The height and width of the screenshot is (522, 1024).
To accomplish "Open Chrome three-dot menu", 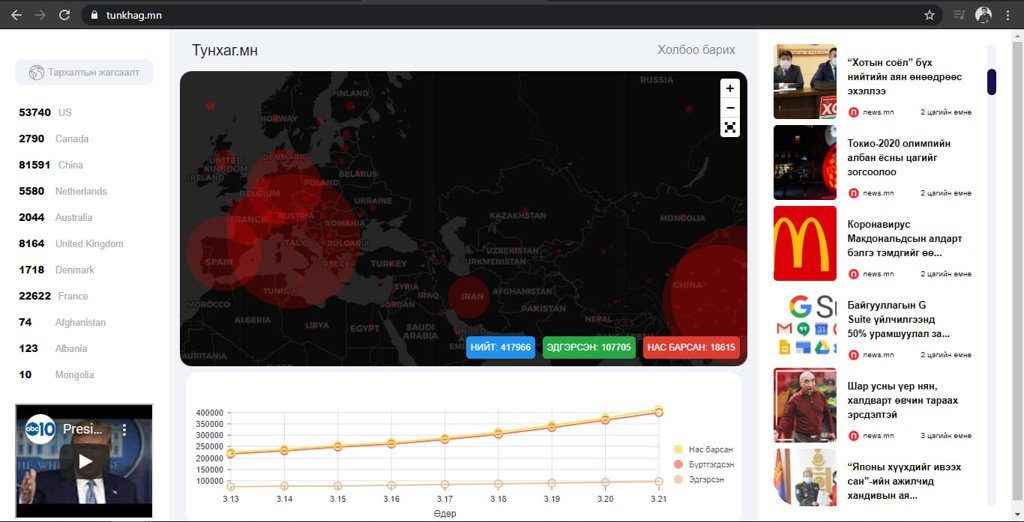I will point(1008,15).
